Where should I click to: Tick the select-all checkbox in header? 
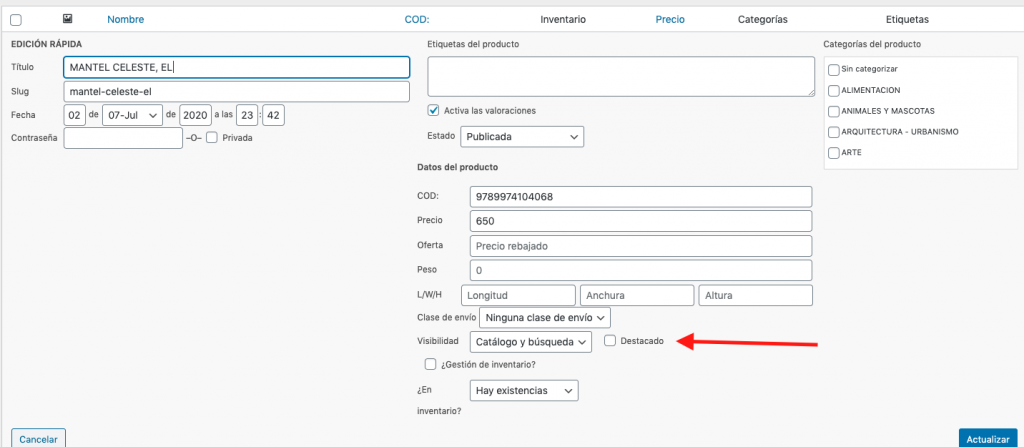pos(16,20)
